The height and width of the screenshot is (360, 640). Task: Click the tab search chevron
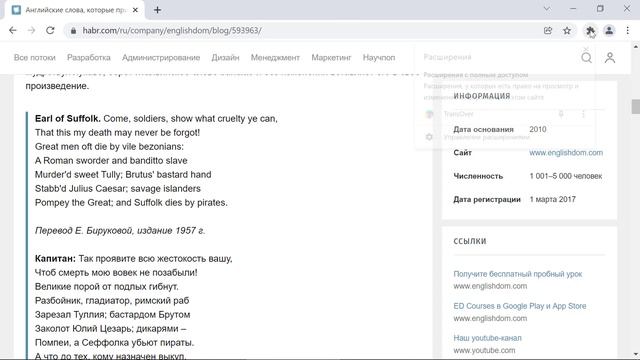[x=547, y=9]
